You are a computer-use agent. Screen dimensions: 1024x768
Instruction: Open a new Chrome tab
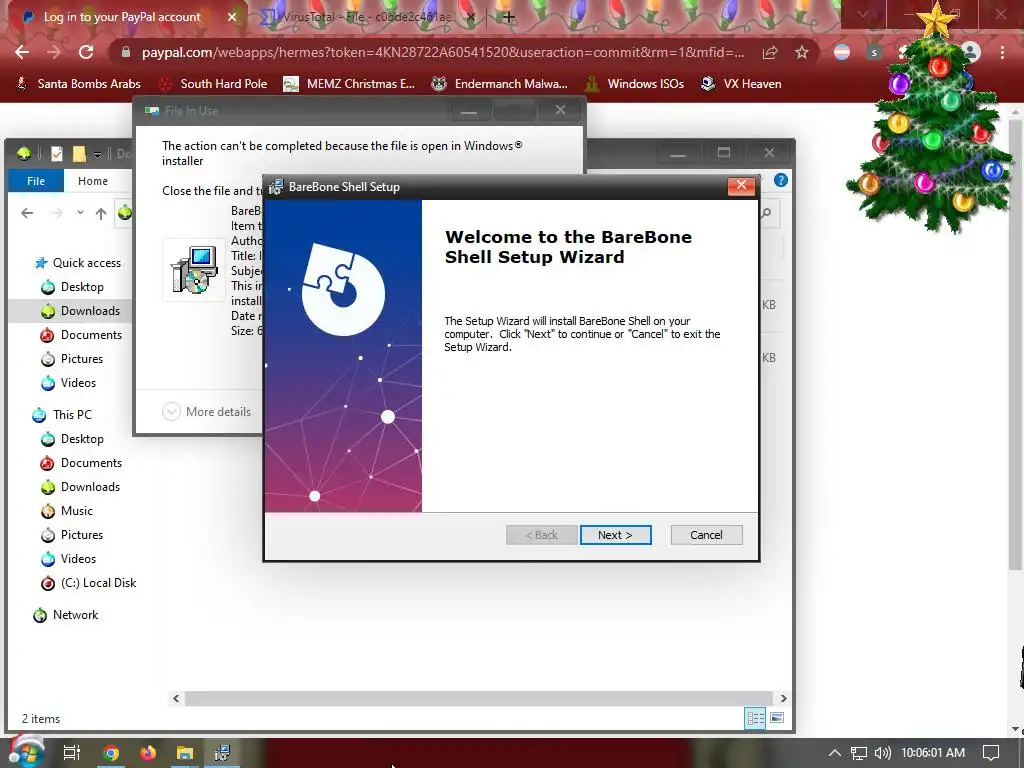[x=509, y=17]
